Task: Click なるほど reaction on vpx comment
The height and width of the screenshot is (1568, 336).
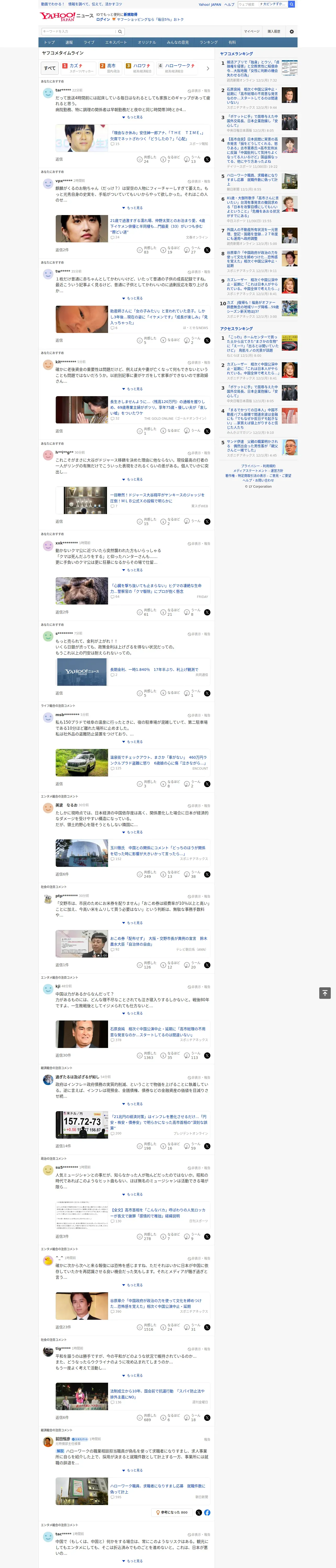Action: (x=170, y=250)
